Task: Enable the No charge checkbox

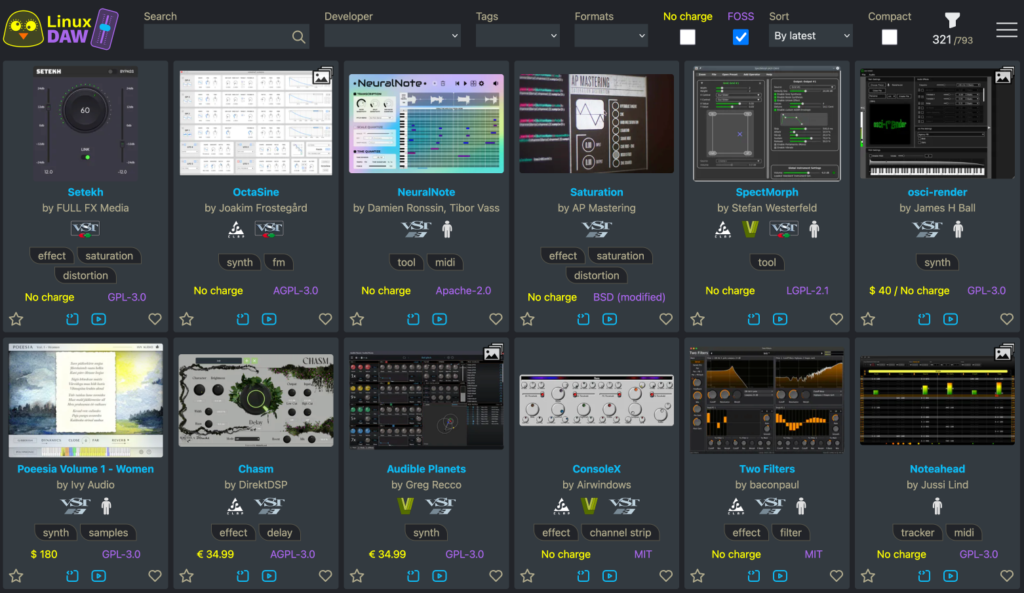Action: pos(688,37)
